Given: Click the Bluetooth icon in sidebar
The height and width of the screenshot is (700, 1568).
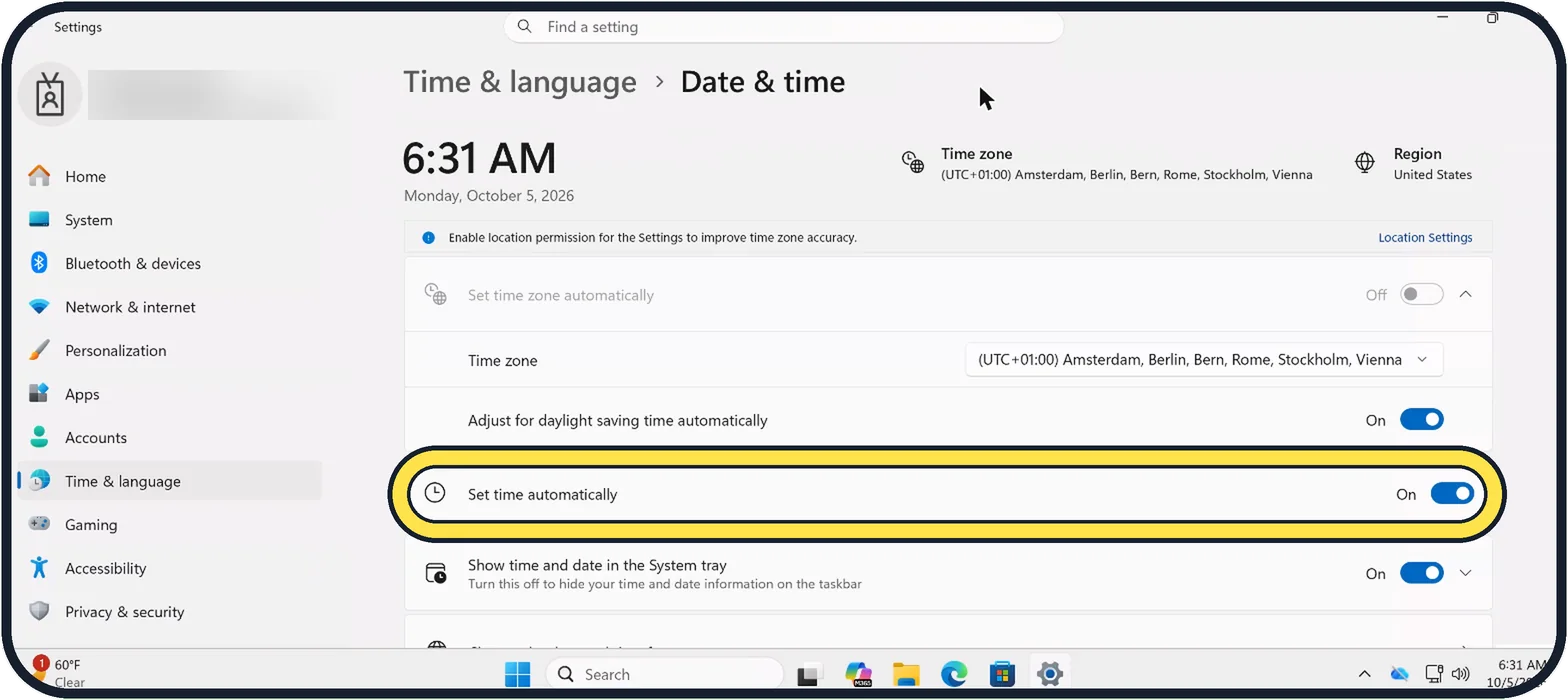Looking at the screenshot, I should tap(39, 263).
